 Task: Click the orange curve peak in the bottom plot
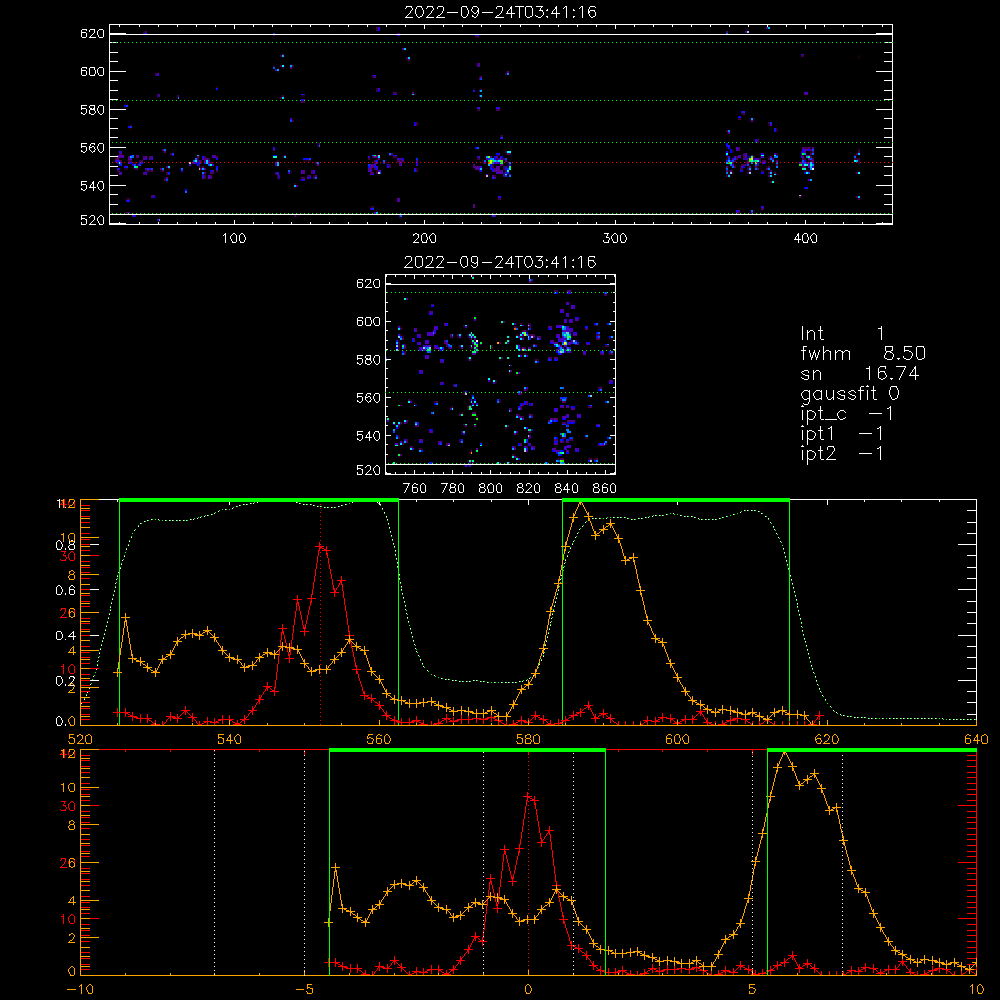click(784, 754)
